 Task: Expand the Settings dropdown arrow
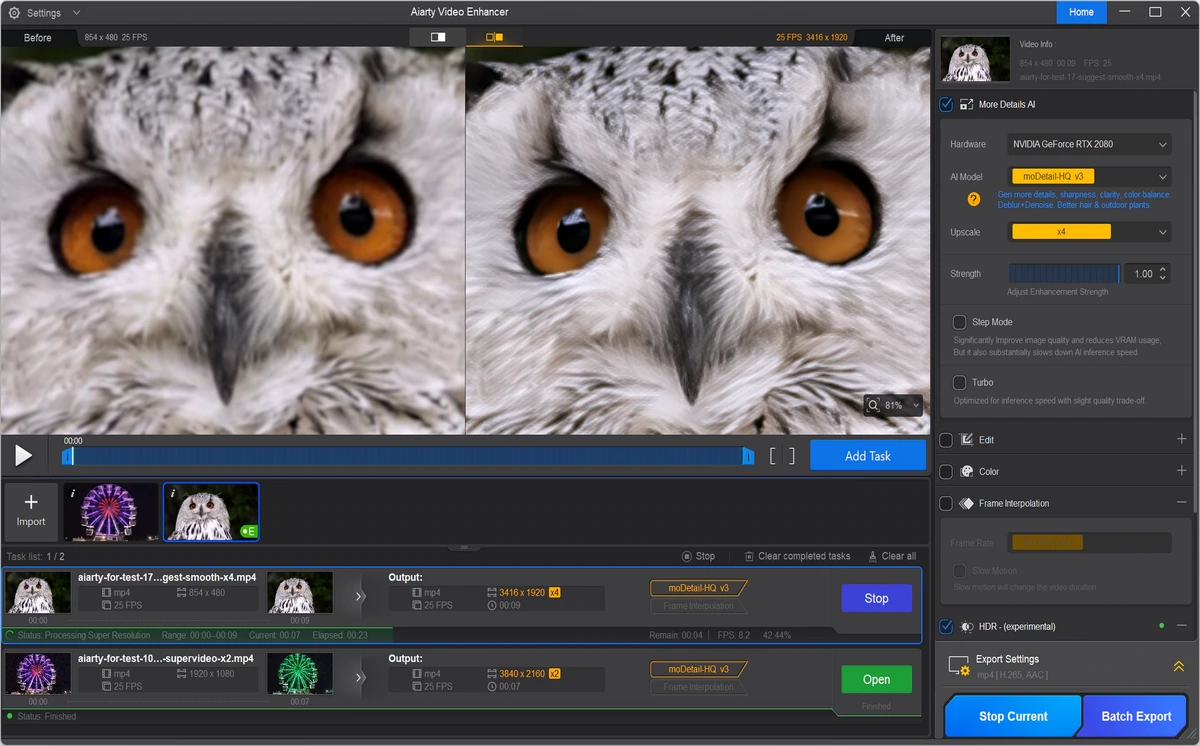tap(77, 13)
